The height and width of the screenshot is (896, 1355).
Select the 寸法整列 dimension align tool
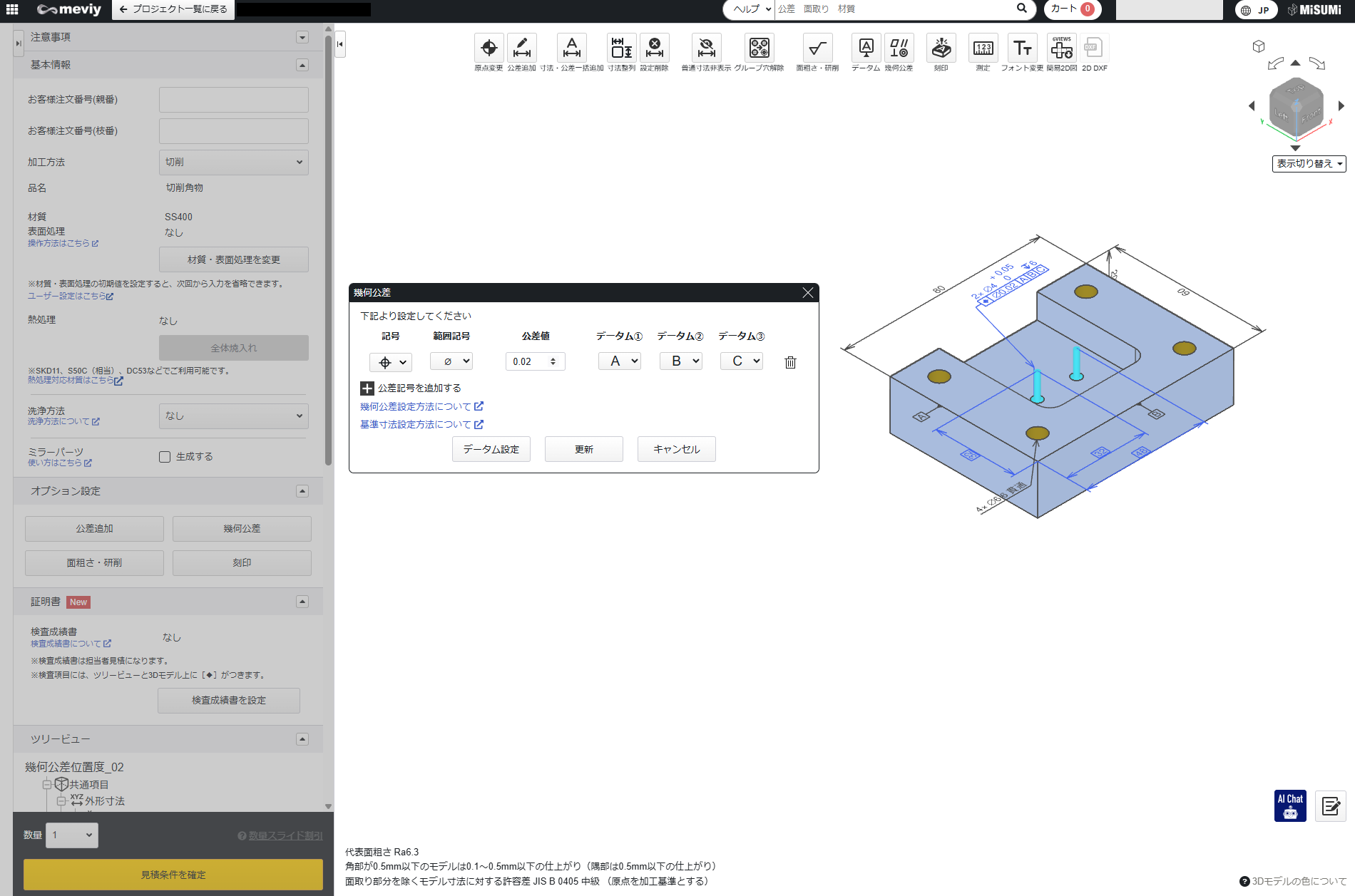pos(621,48)
